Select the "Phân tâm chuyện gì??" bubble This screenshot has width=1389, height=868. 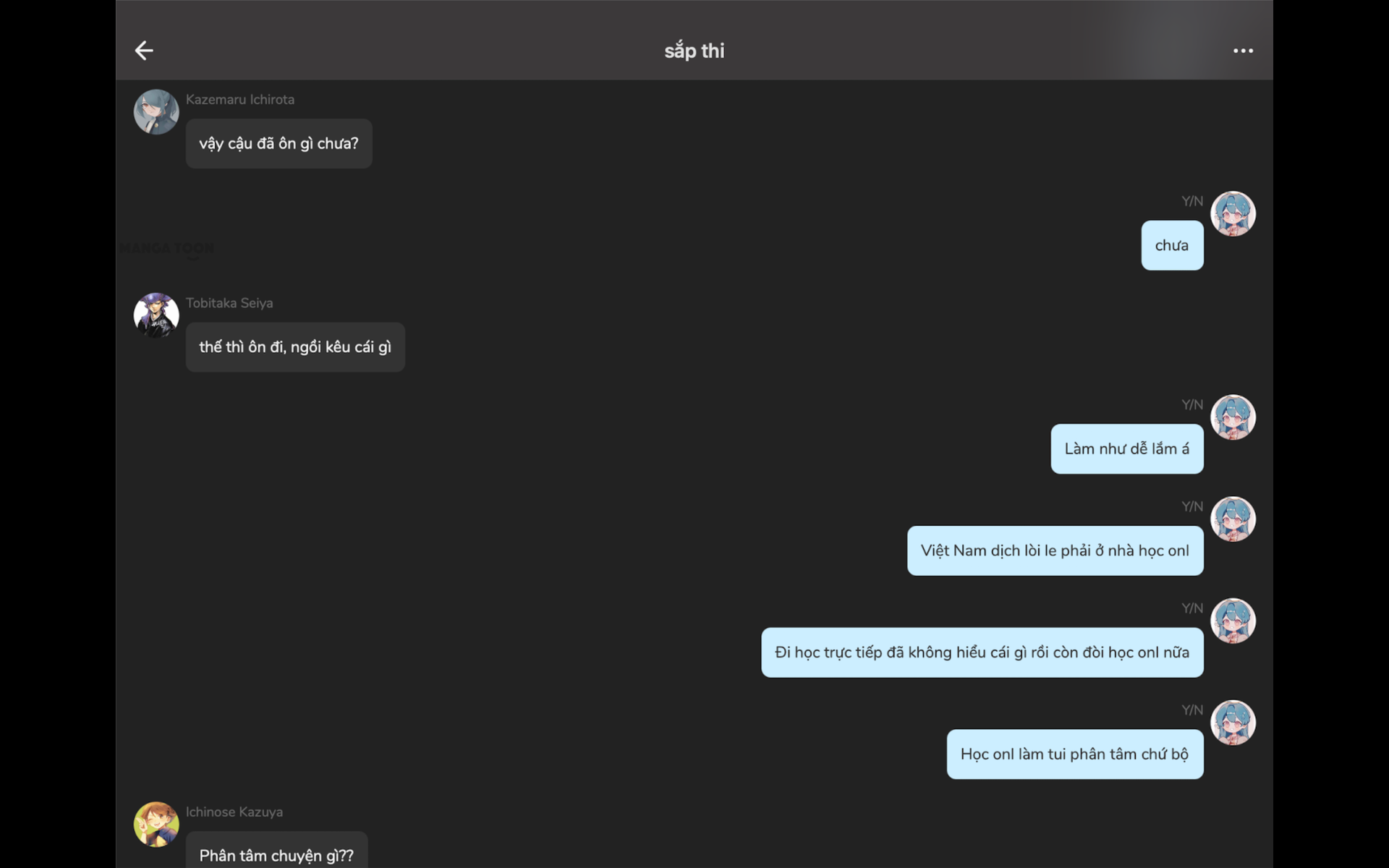point(276,851)
